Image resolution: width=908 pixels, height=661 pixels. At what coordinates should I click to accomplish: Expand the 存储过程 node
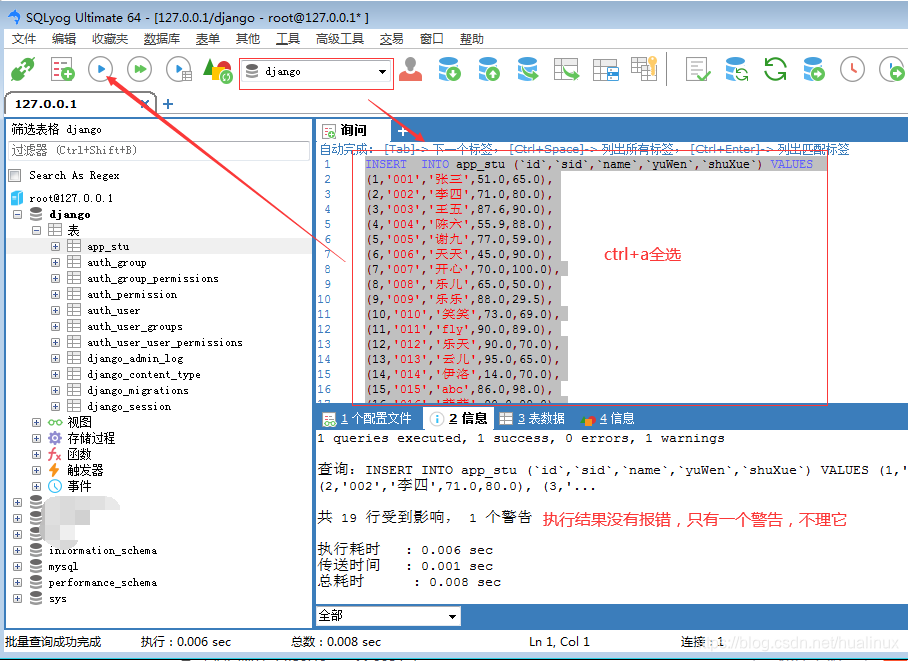coord(36,438)
